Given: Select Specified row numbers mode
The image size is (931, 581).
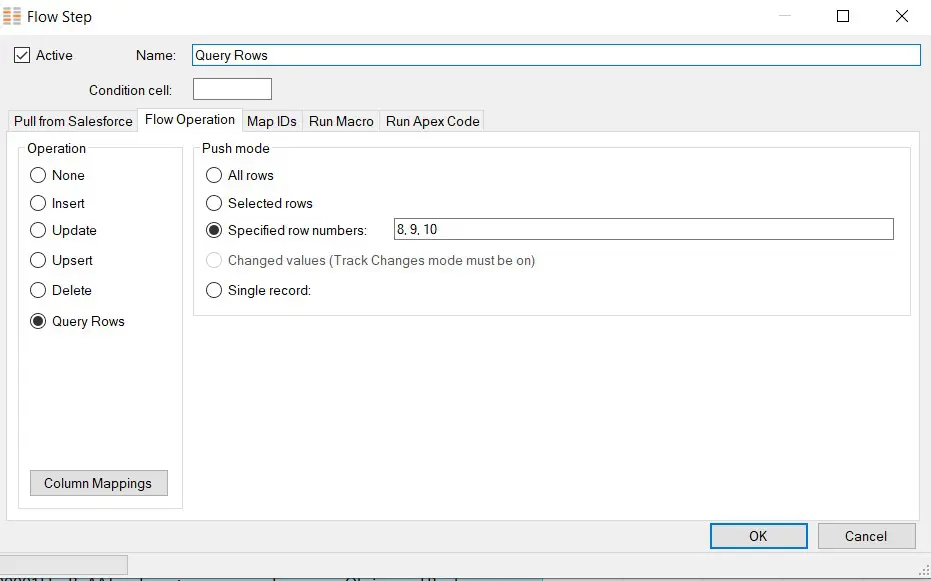Looking at the screenshot, I should [212, 230].
